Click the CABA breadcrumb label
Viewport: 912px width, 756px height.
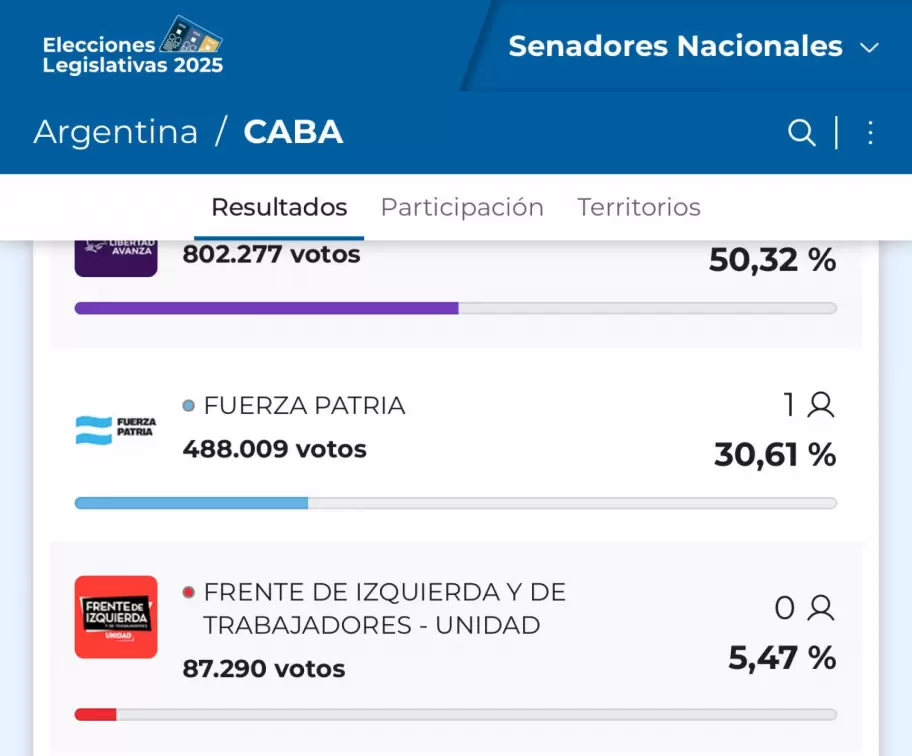pyautogui.click(x=292, y=131)
